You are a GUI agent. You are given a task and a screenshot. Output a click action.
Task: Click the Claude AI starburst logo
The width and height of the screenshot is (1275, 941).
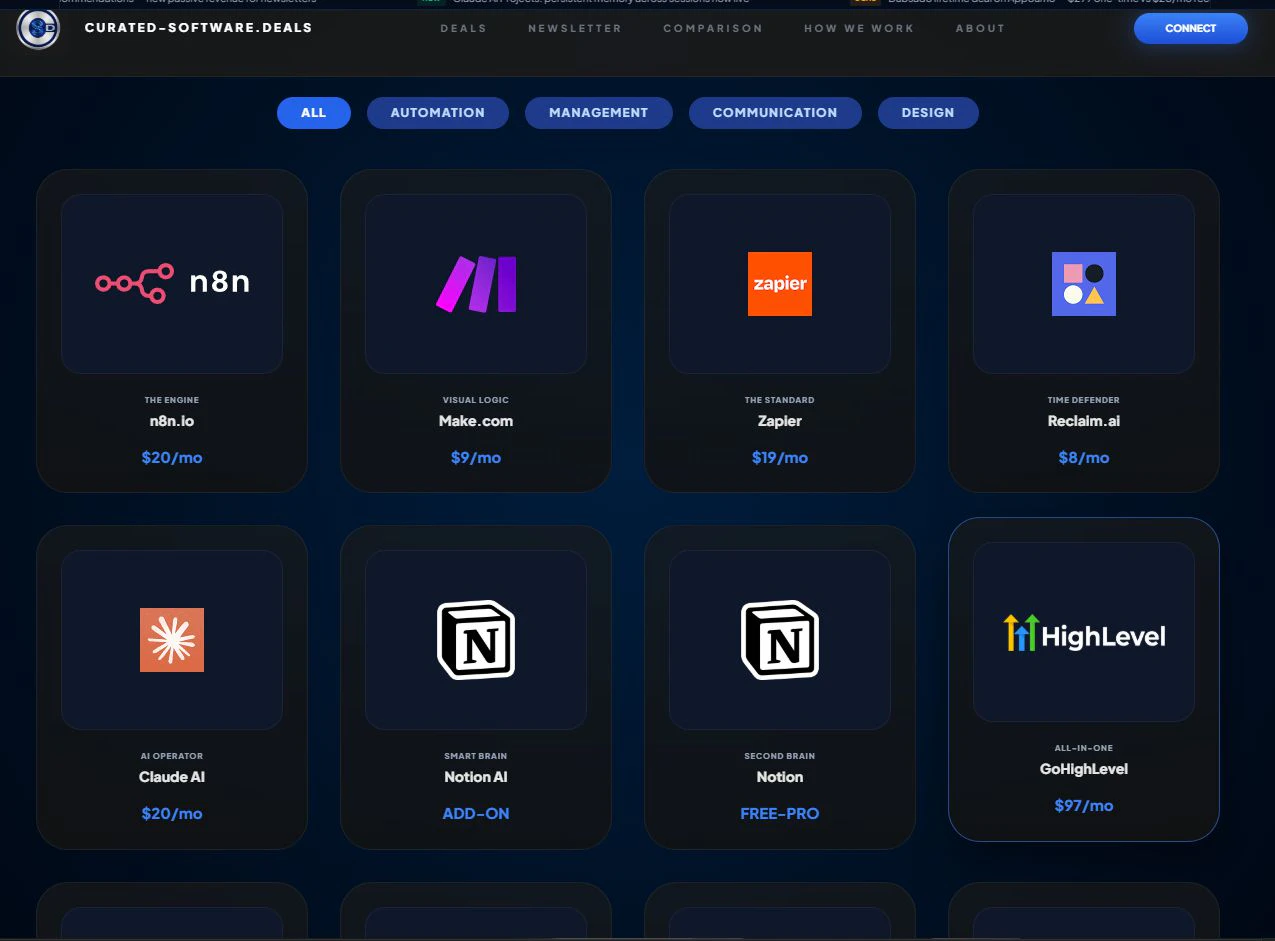[x=172, y=640]
